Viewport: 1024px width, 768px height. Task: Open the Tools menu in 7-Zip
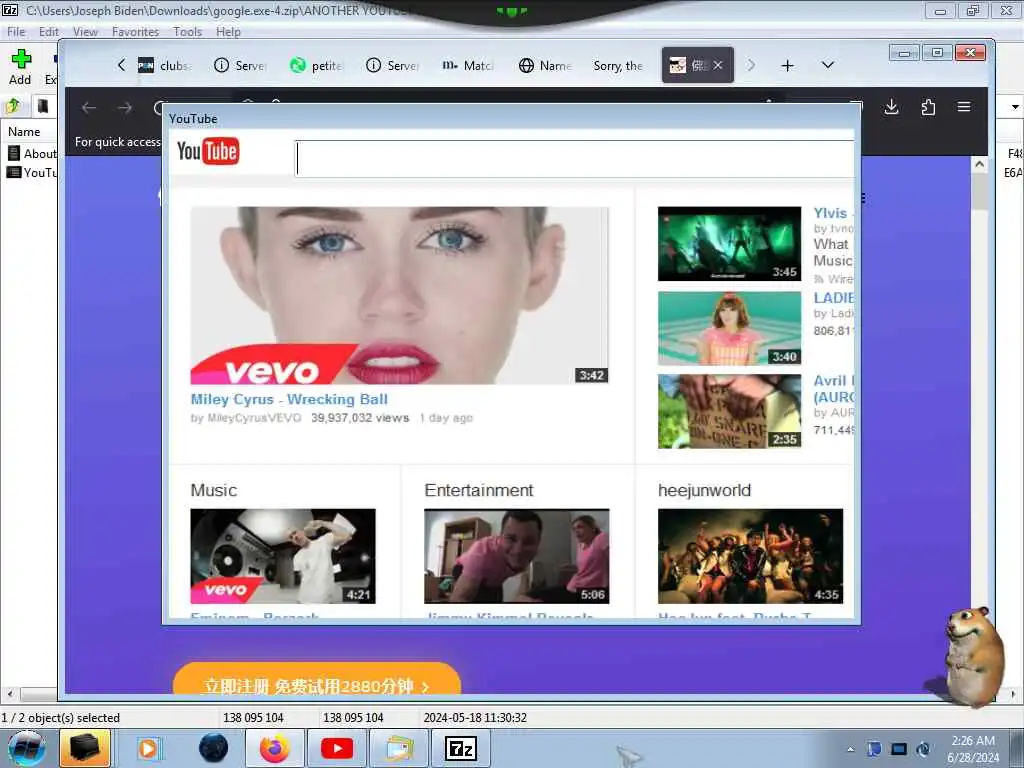187,31
